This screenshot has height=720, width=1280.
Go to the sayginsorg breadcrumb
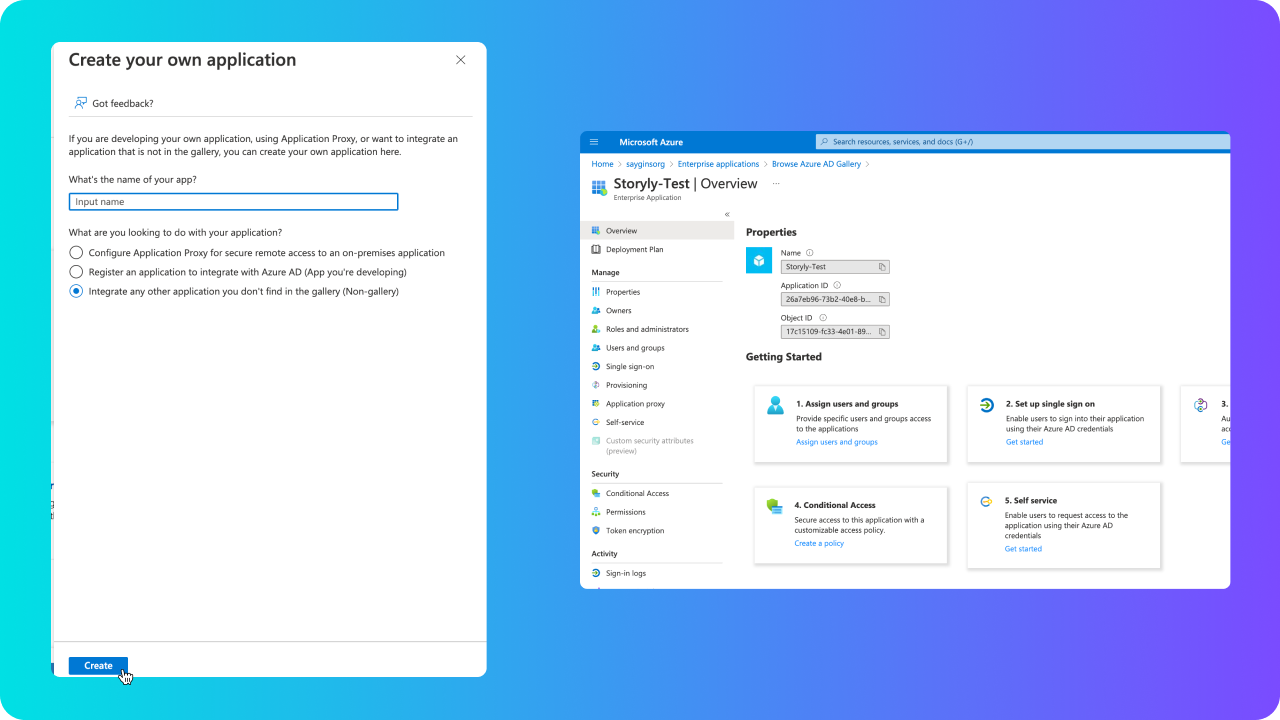646,164
